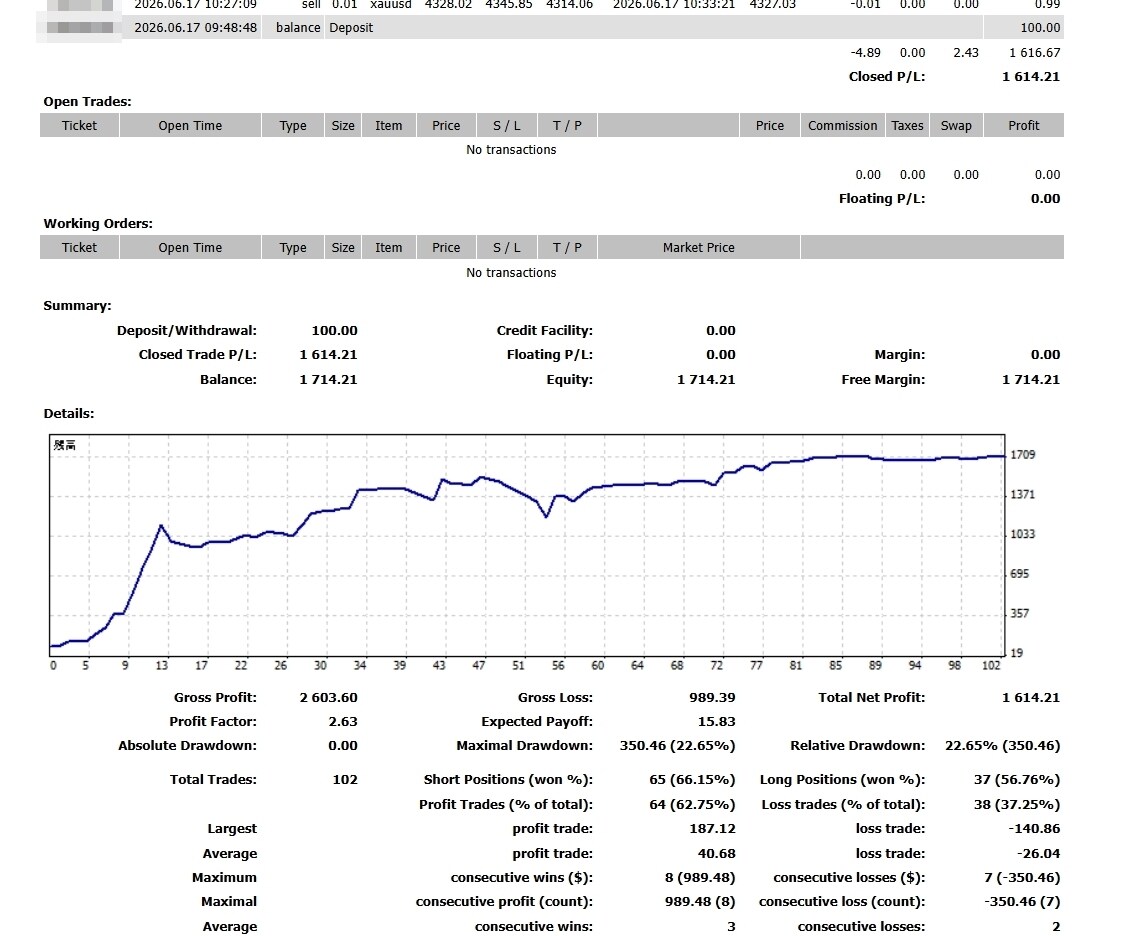The image size is (1142, 936).
Task: Click the 'Closed P/L:' label above Open Trades
Action: pos(887,76)
